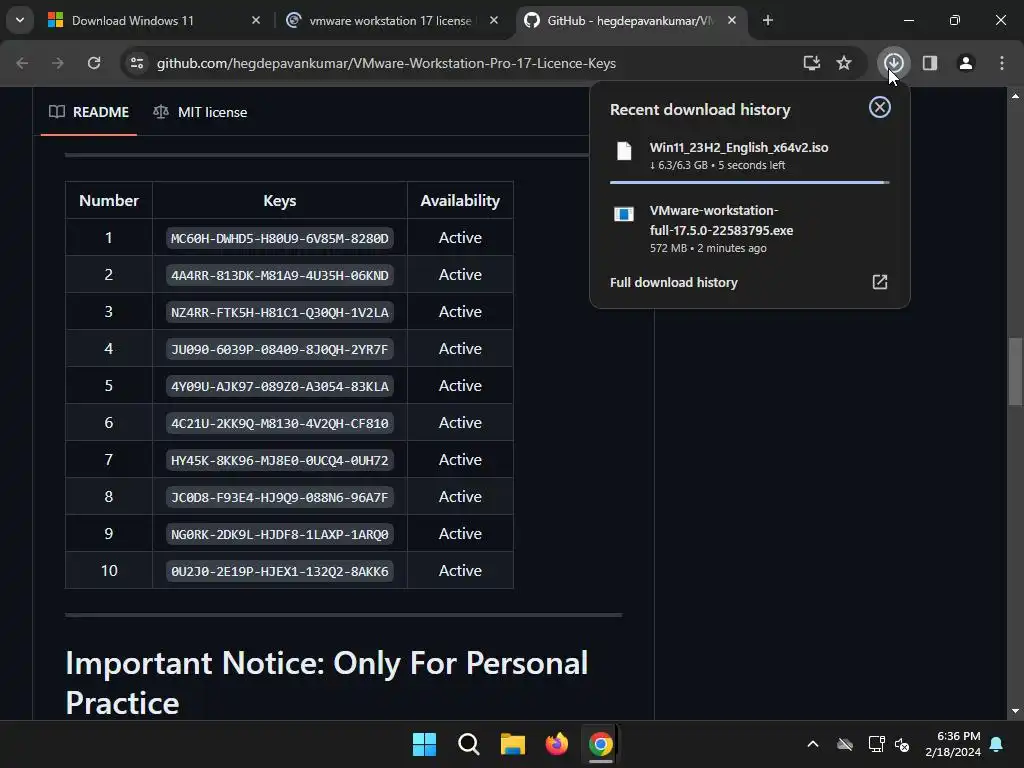The image size is (1024, 768).
Task: Click the ISO download progress bar
Action: pos(750,182)
